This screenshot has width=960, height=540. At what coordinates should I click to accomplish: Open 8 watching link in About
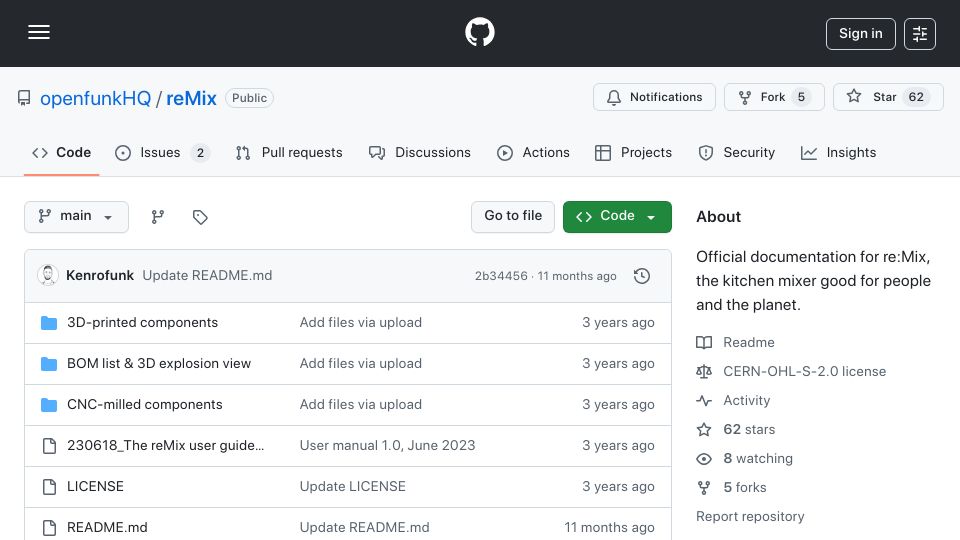coord(758,459)
